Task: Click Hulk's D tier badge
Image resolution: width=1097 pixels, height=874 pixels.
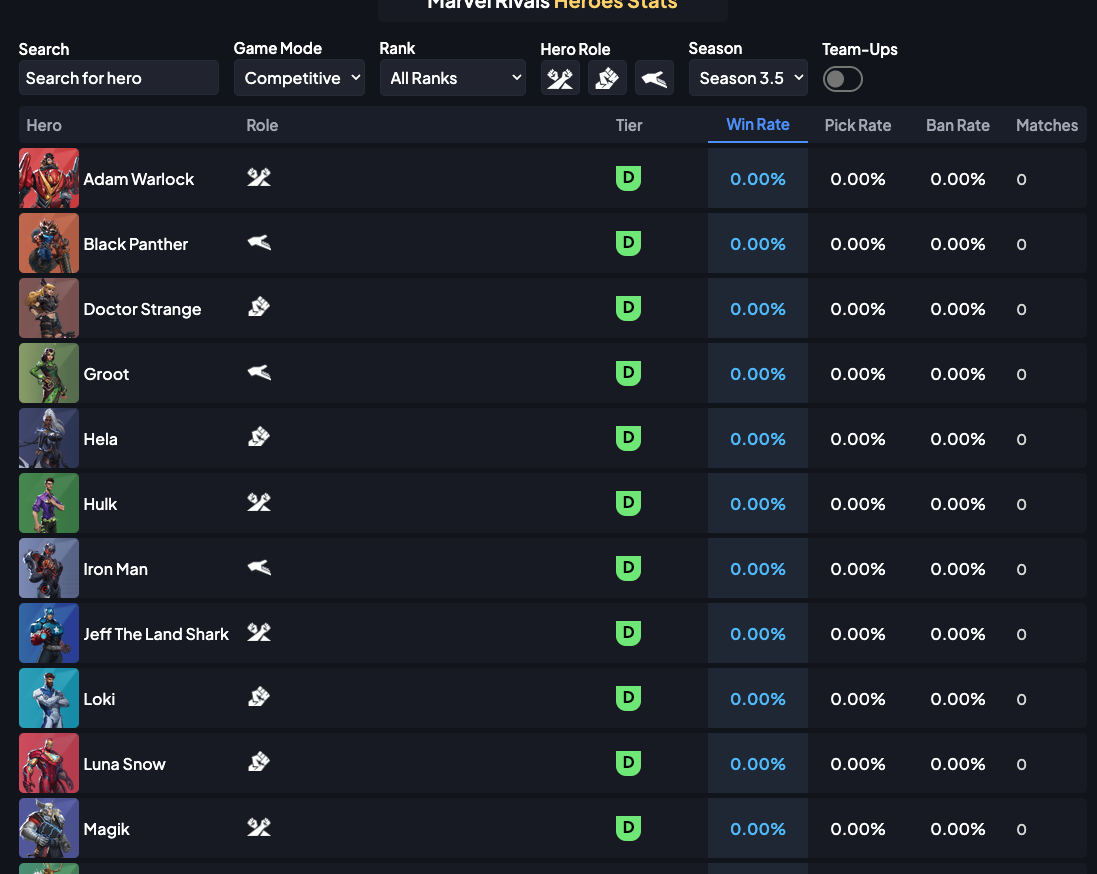Action: pos(628,503)
